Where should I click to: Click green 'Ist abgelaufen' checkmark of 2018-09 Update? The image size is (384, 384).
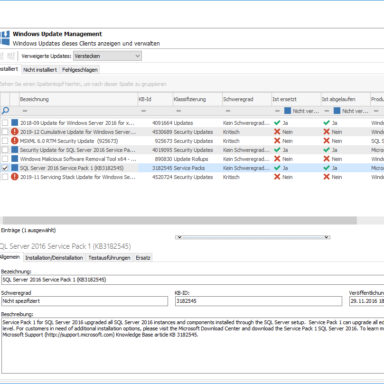pos(326,123)
